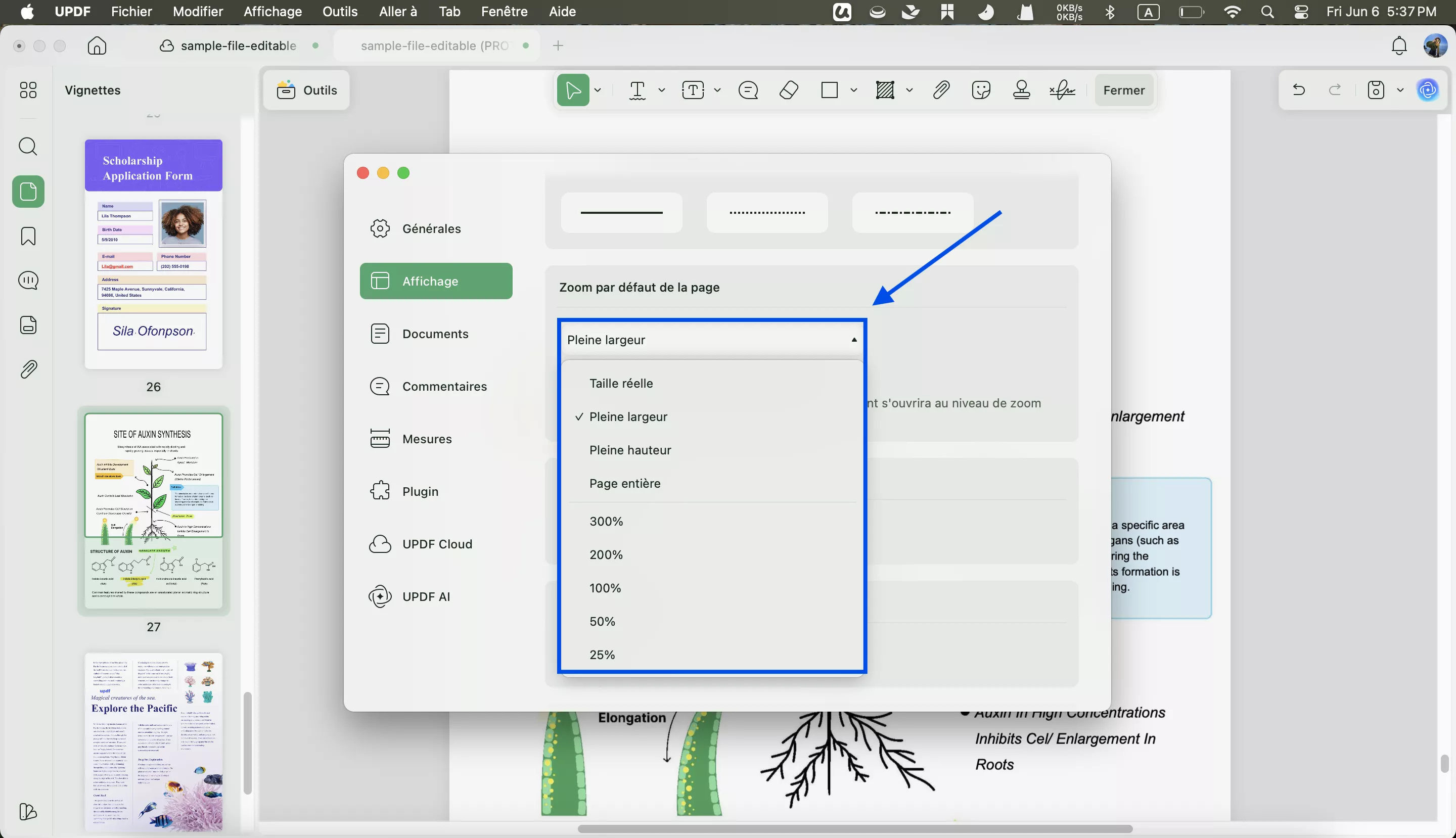Open the text tool dropdown arrow

tap(661, 90)
